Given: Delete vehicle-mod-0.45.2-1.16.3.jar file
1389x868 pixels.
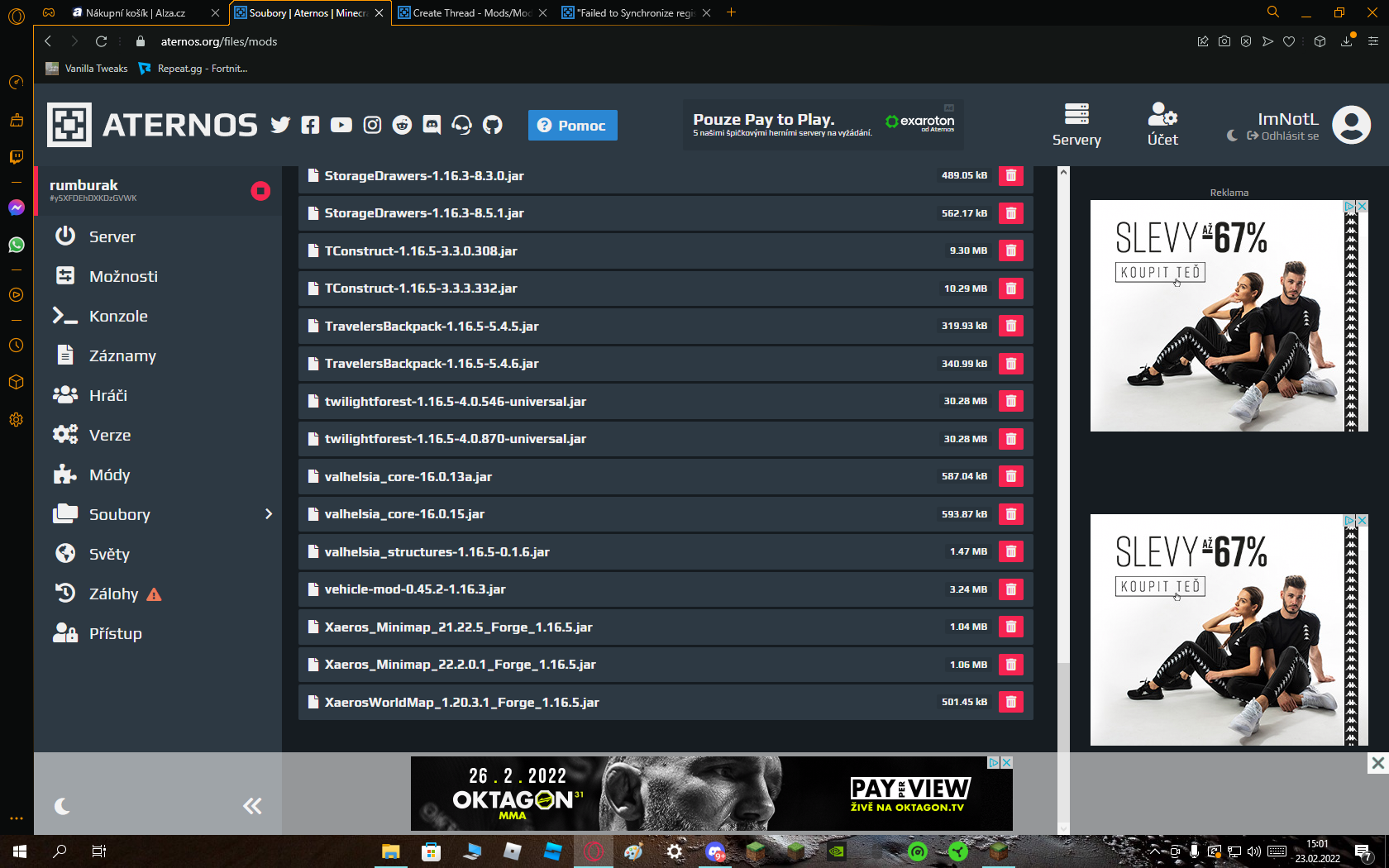Looking at the screenshot, I should (x=1010, y=589).
